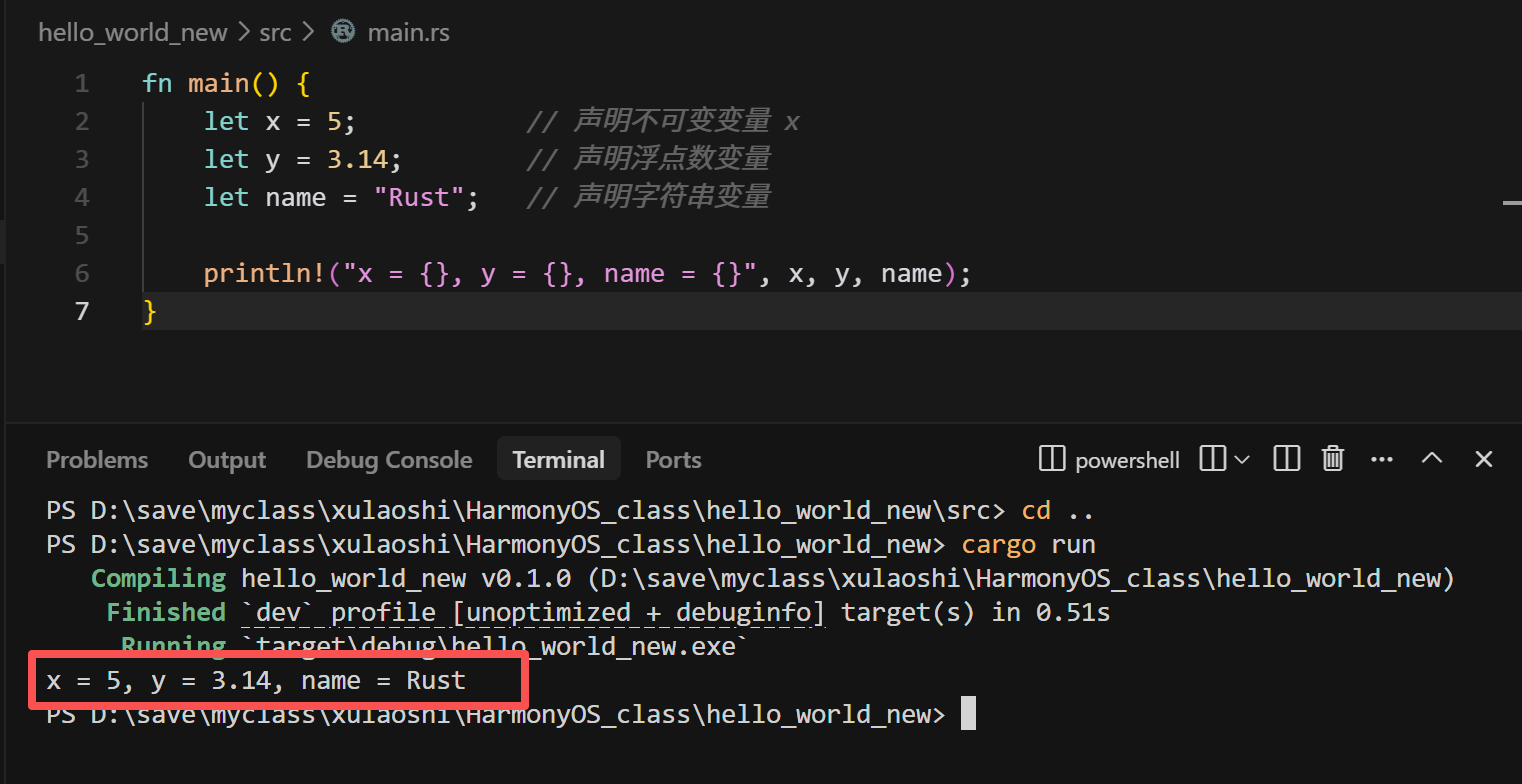Select the src breadcrumb segment

[275, 32]
